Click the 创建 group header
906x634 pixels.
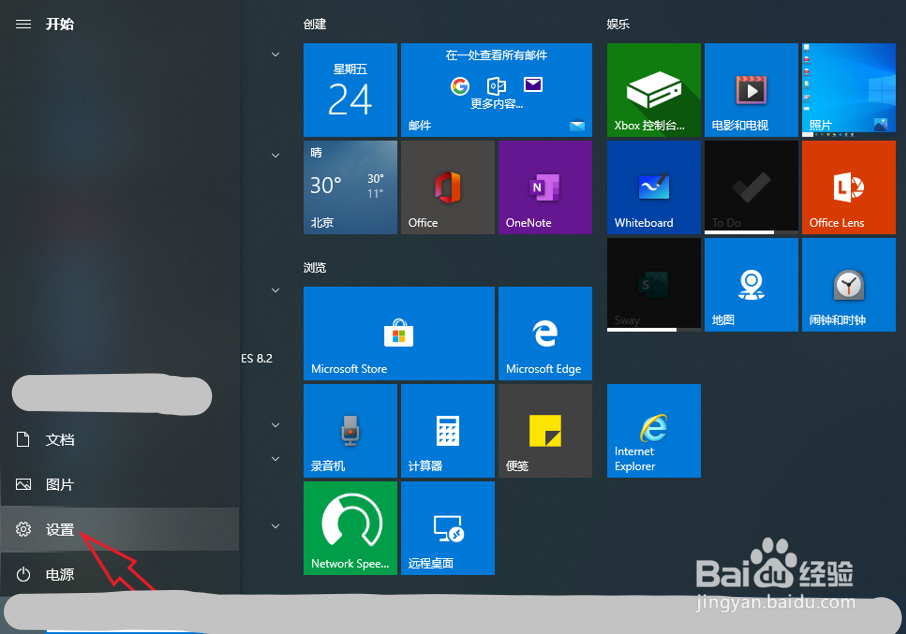click(315, 24)
